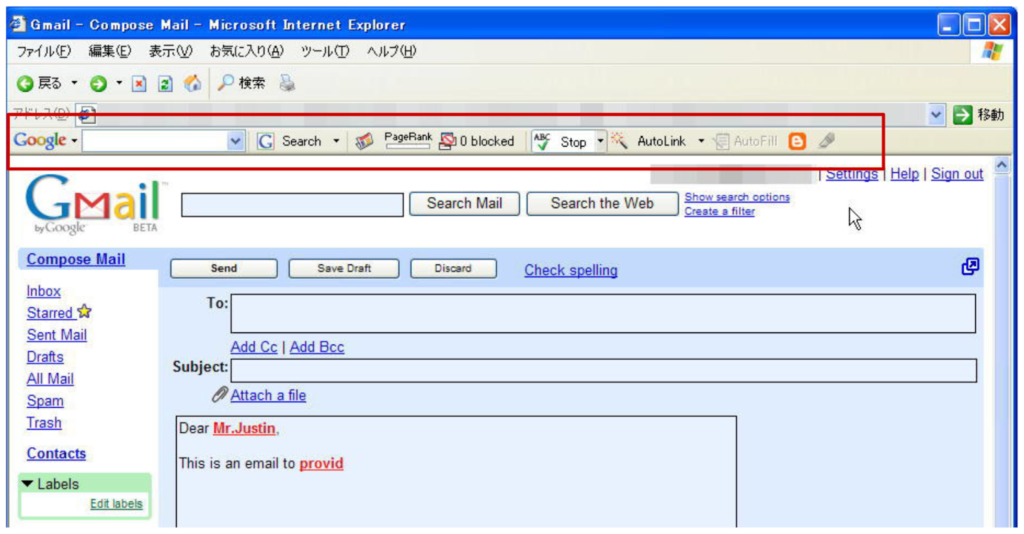Click the PageRank indicator in Google Toolbar
The height and width of the screenshot is (534, 1024).
click(408, 140)
